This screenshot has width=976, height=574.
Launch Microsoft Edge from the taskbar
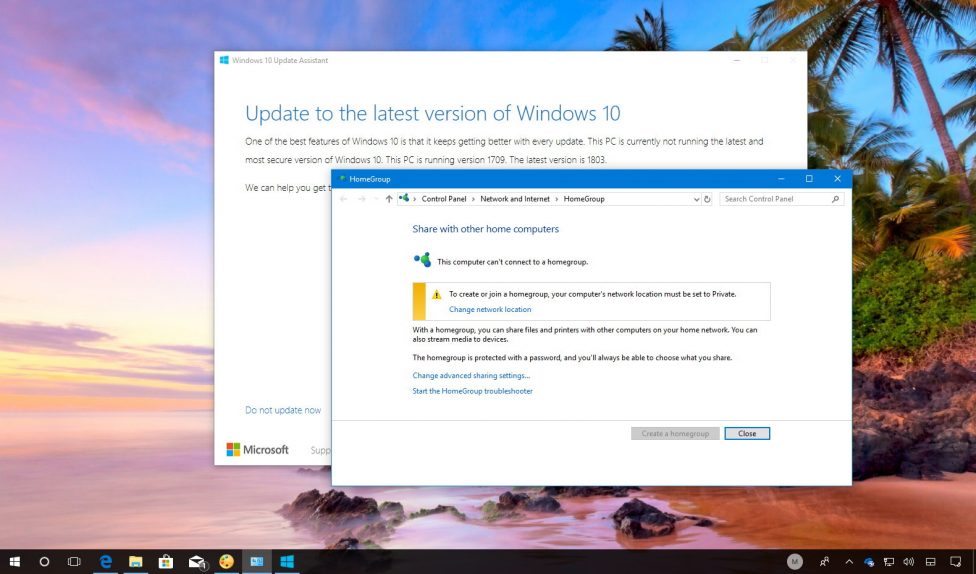click(106, 562)
